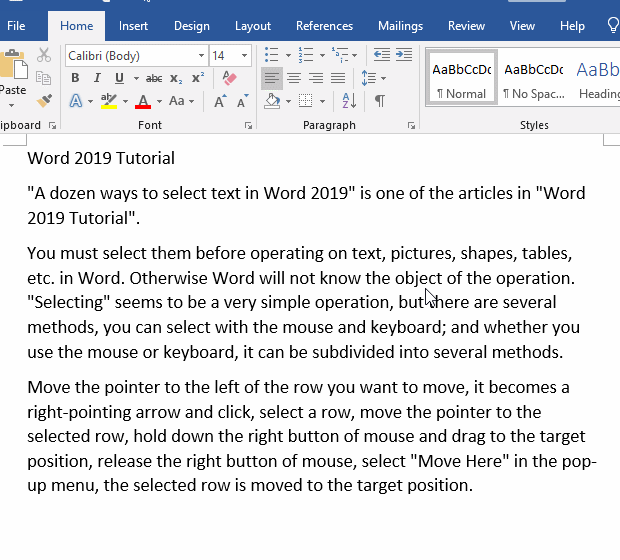Decrease paragraph indent
The image size is (620, 560).
click(382, 55)
